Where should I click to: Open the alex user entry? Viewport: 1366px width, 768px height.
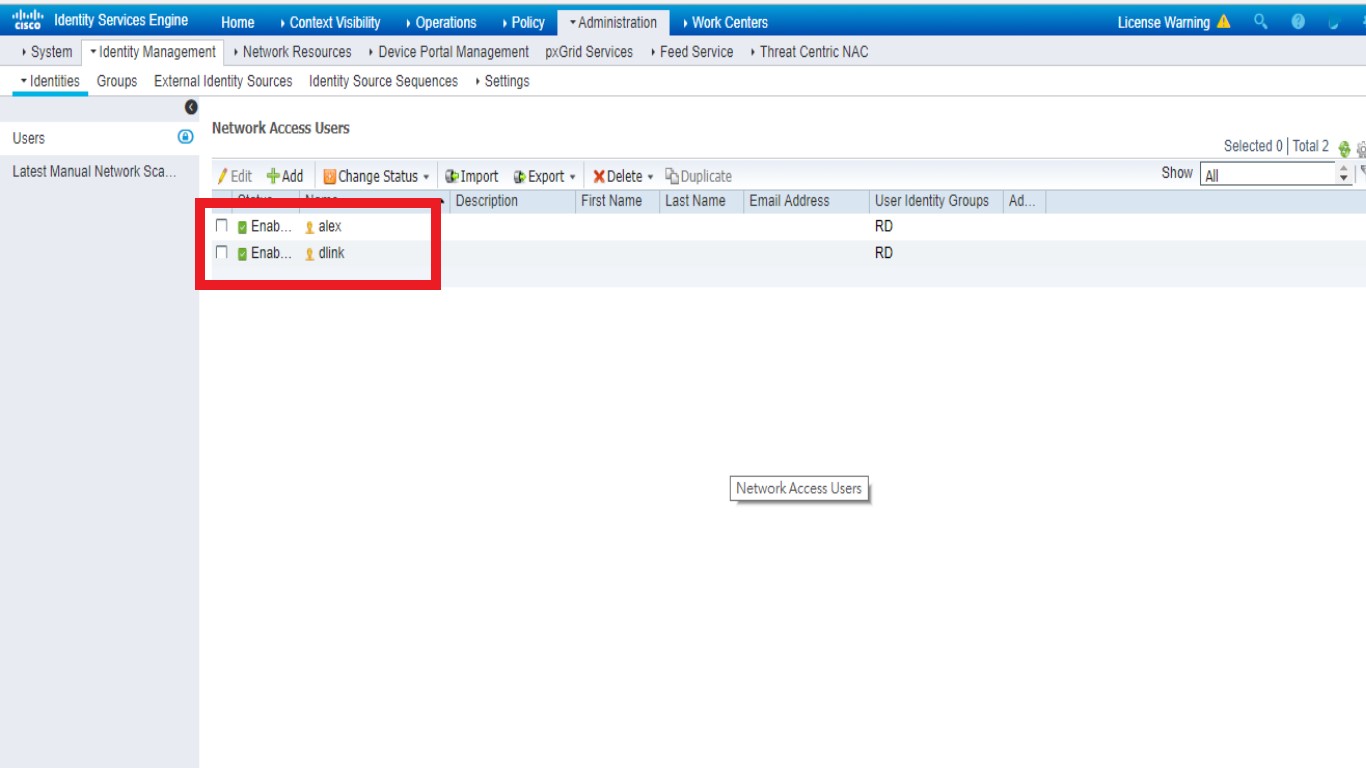tap(330, 227)
